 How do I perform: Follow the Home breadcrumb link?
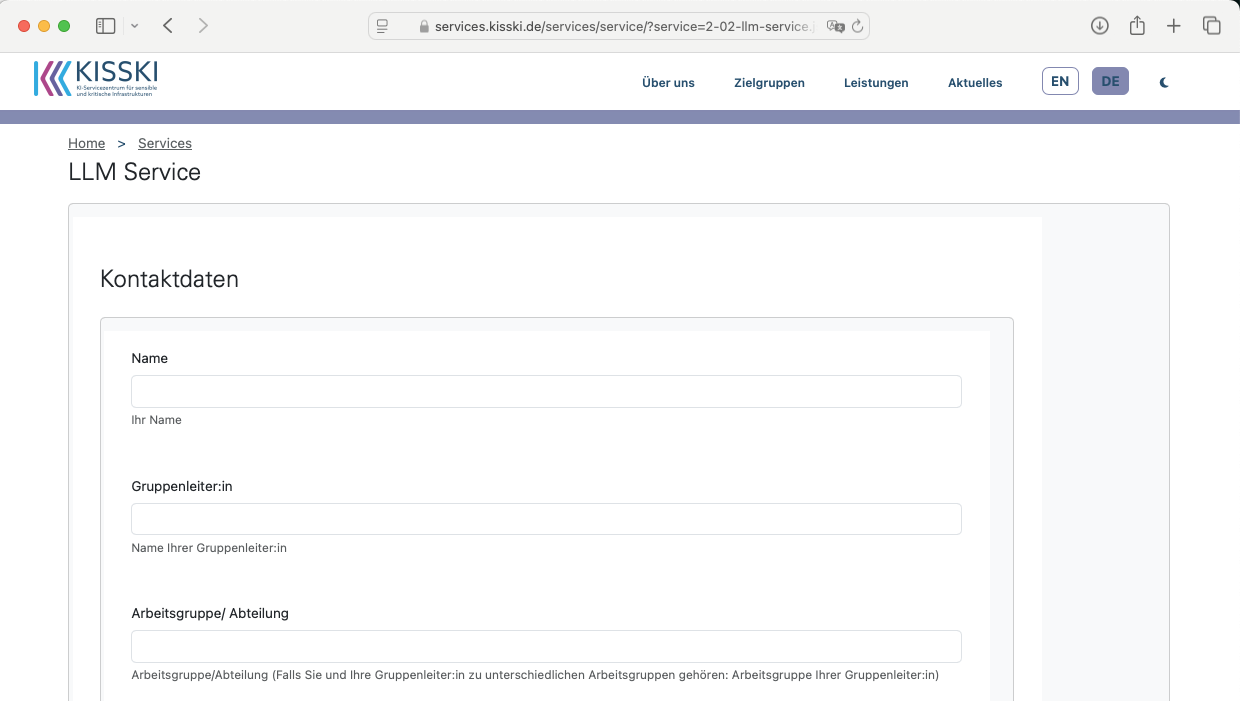(86, 143)
